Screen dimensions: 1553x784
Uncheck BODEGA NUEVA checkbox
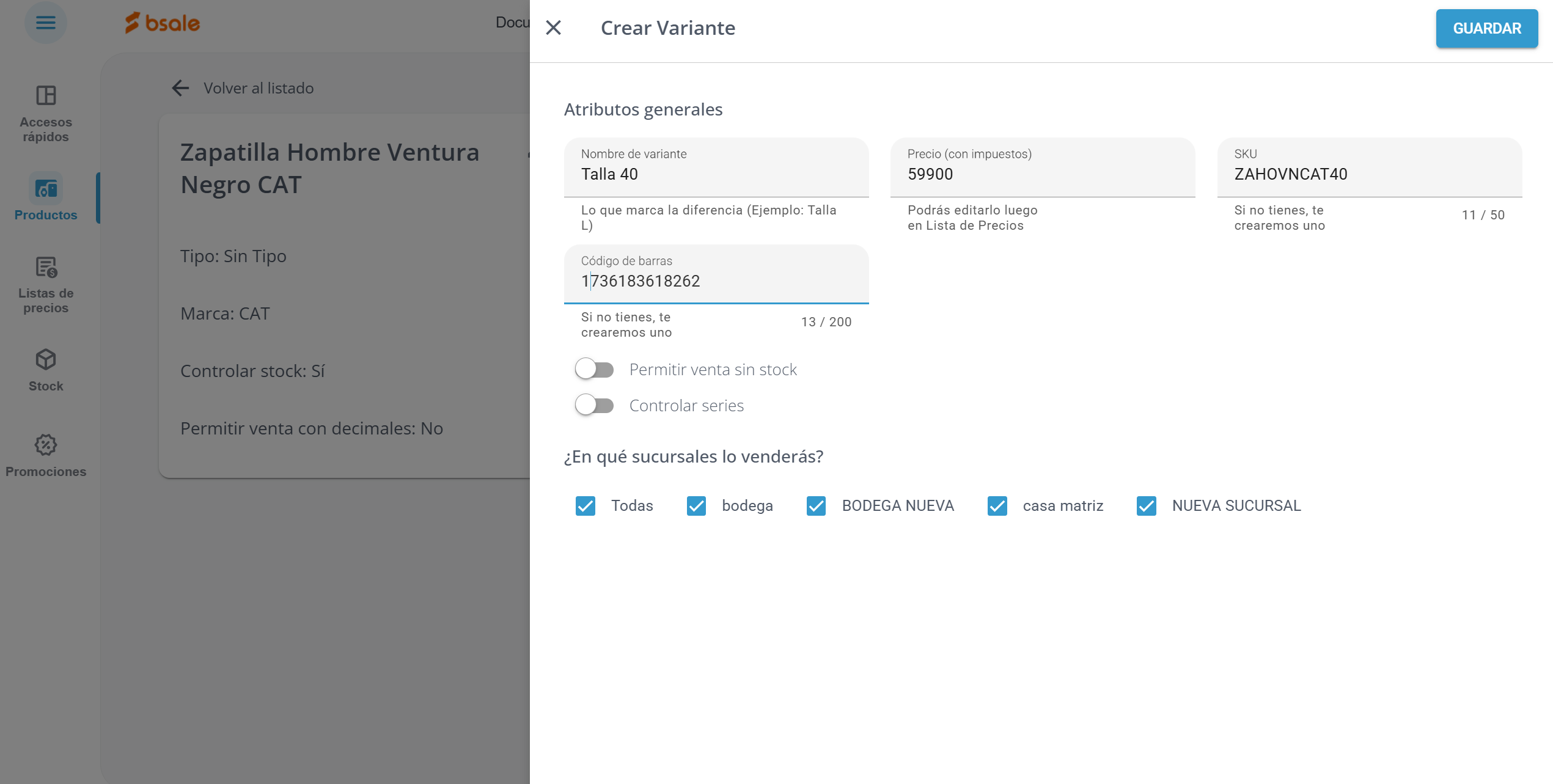(816, 506)
